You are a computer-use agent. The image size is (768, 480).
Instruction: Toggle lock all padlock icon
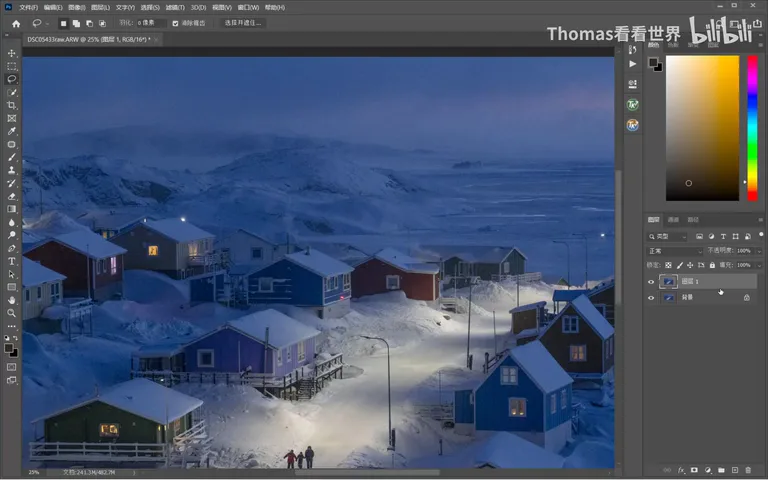tap(712, 265)
